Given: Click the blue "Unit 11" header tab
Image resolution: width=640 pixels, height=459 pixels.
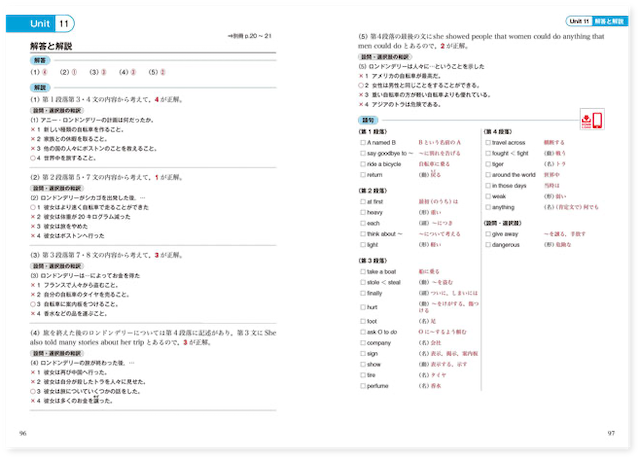Looking at the screenshot, I should pos(40,24).
